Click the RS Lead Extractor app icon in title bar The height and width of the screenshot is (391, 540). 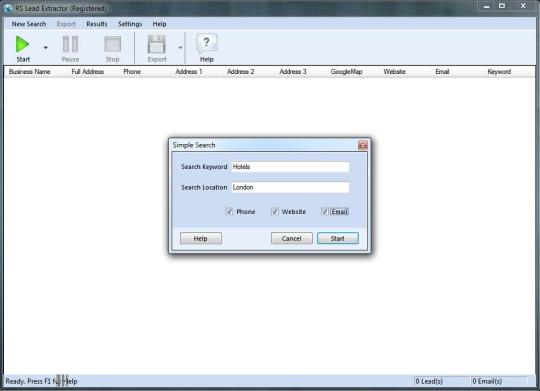pyautogui.click(x=8, y=8)
